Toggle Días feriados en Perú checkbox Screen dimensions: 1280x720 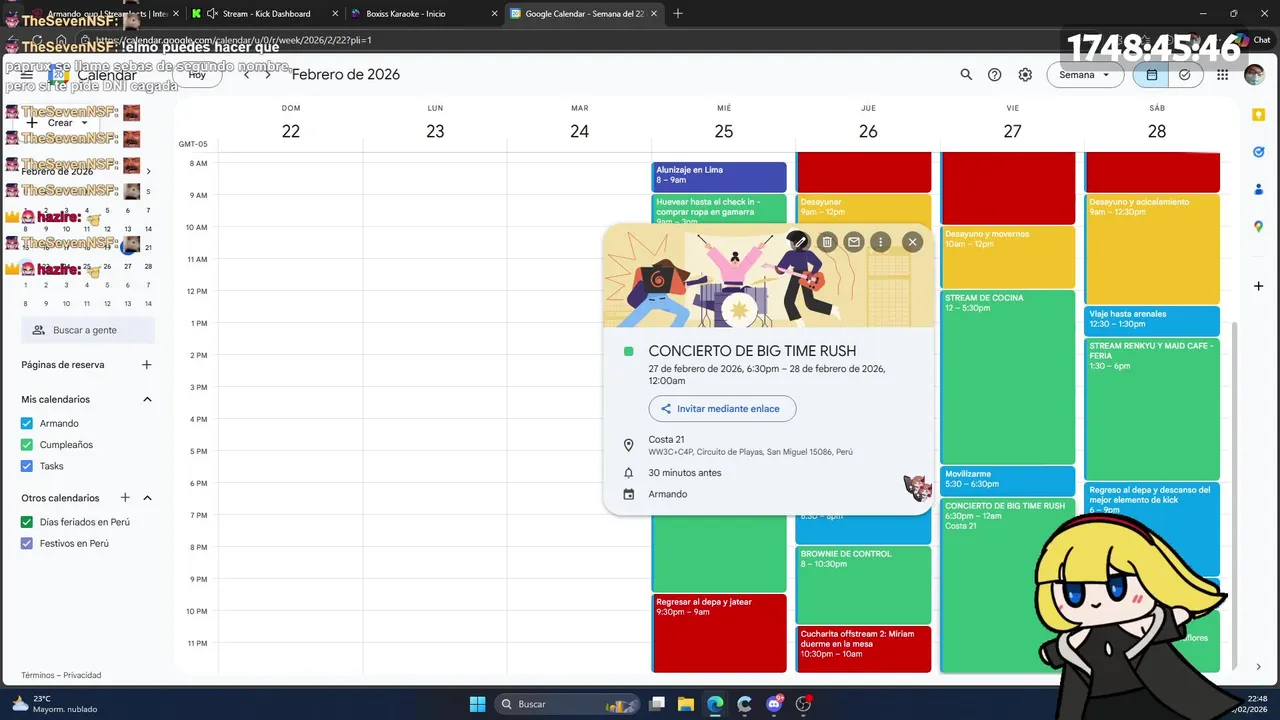pos(27,522)
